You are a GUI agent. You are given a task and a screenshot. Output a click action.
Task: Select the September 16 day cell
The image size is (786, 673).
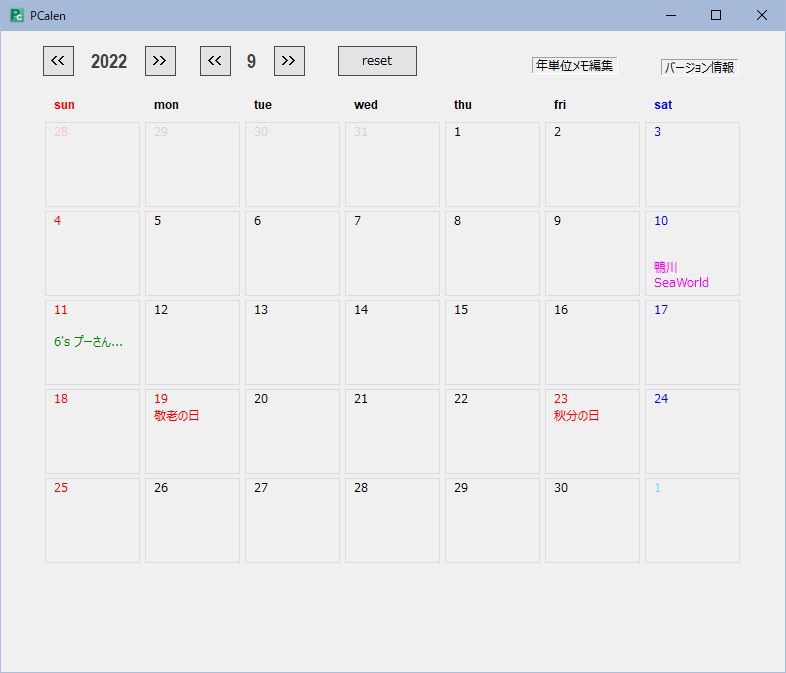pos(593,342)
